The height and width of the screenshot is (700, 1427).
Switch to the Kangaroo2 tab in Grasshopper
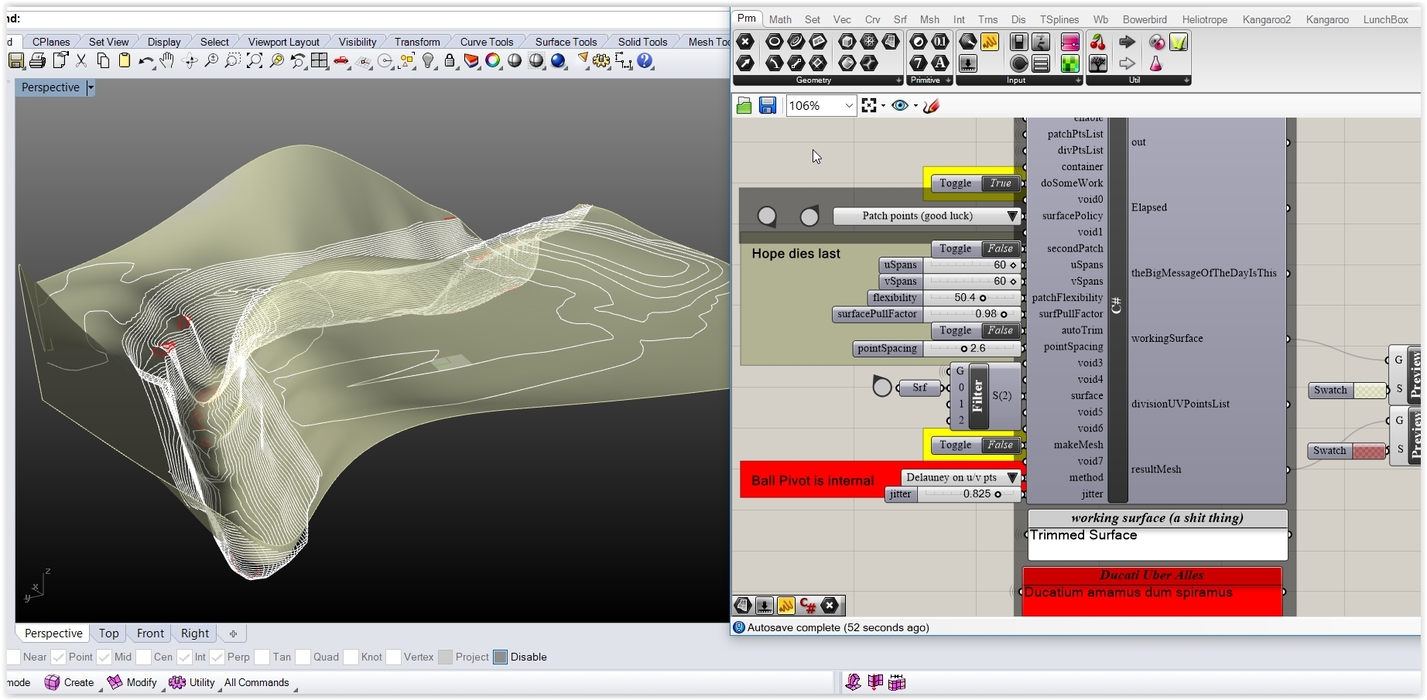[1266, 19]
